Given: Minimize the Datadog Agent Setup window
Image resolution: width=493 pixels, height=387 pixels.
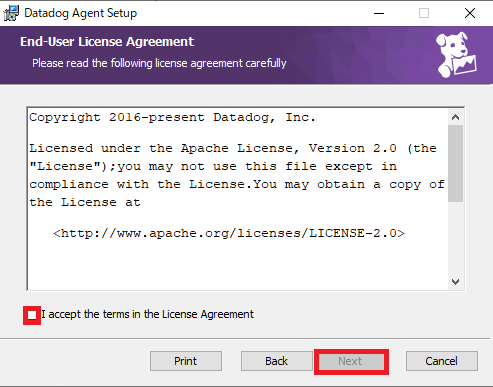Looking at the screenshot, I should pyautogui.click(x=379, y=13).
